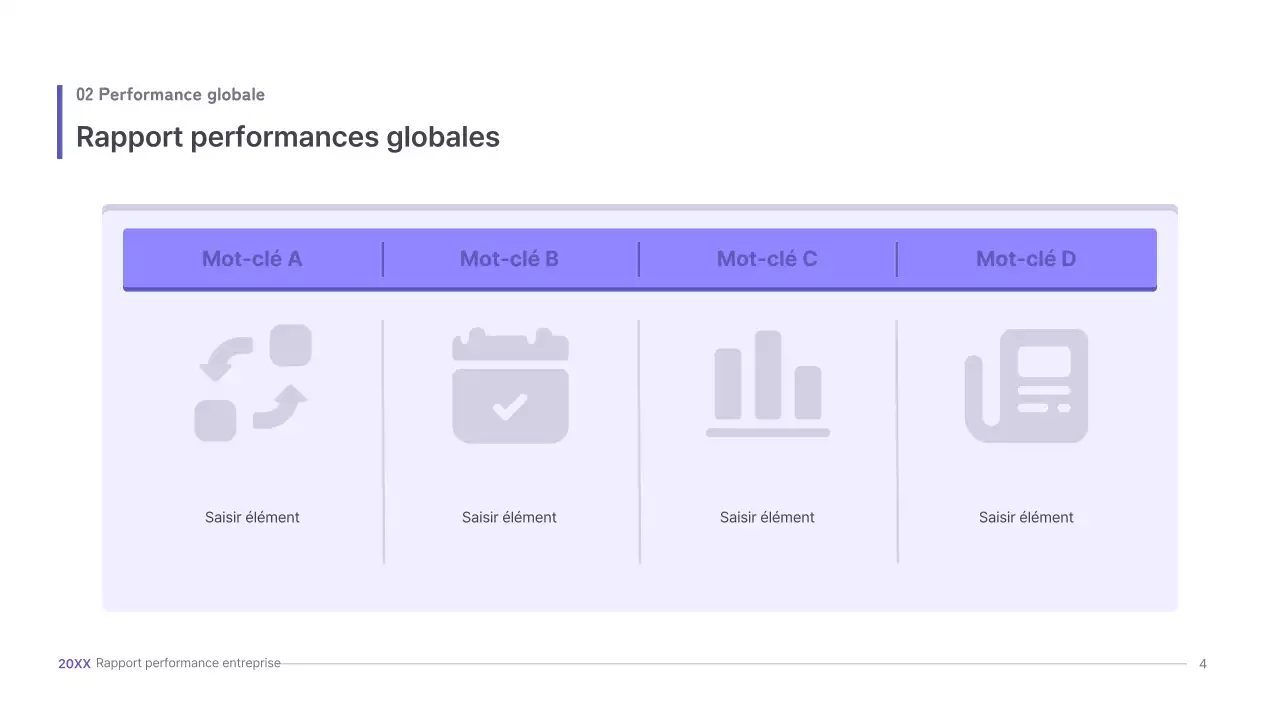Select the Saisir élément label under the fax icon
The image size is (1280, 720).
(1026, 517)
